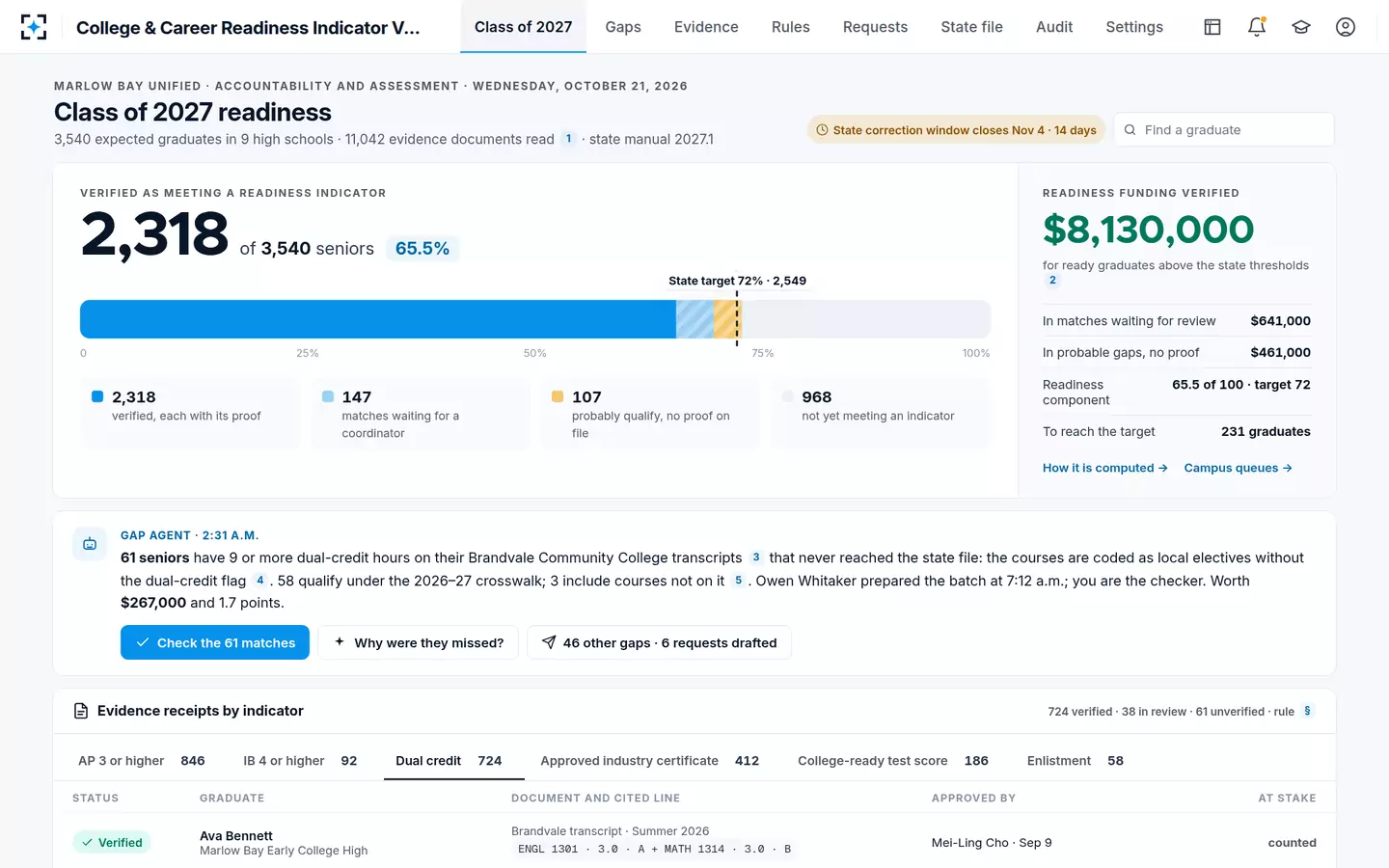Open the Campus queues link
The image size is (1389, 868).
[x=1238, y=468]
